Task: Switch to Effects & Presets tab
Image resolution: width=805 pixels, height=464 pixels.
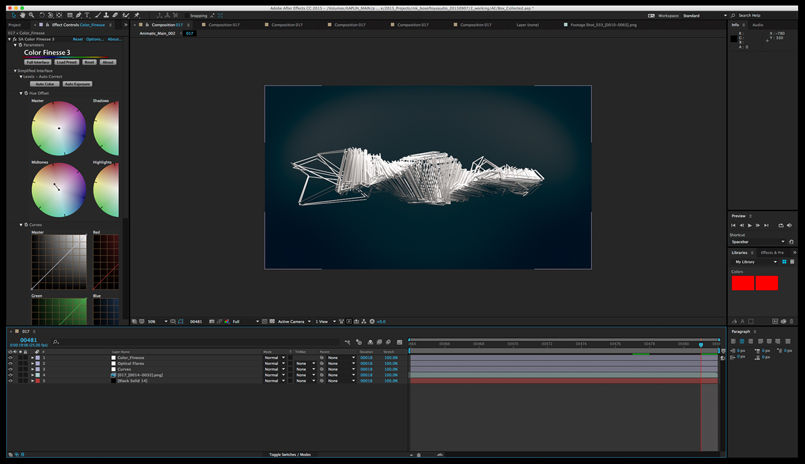Action: click(772, 253)
